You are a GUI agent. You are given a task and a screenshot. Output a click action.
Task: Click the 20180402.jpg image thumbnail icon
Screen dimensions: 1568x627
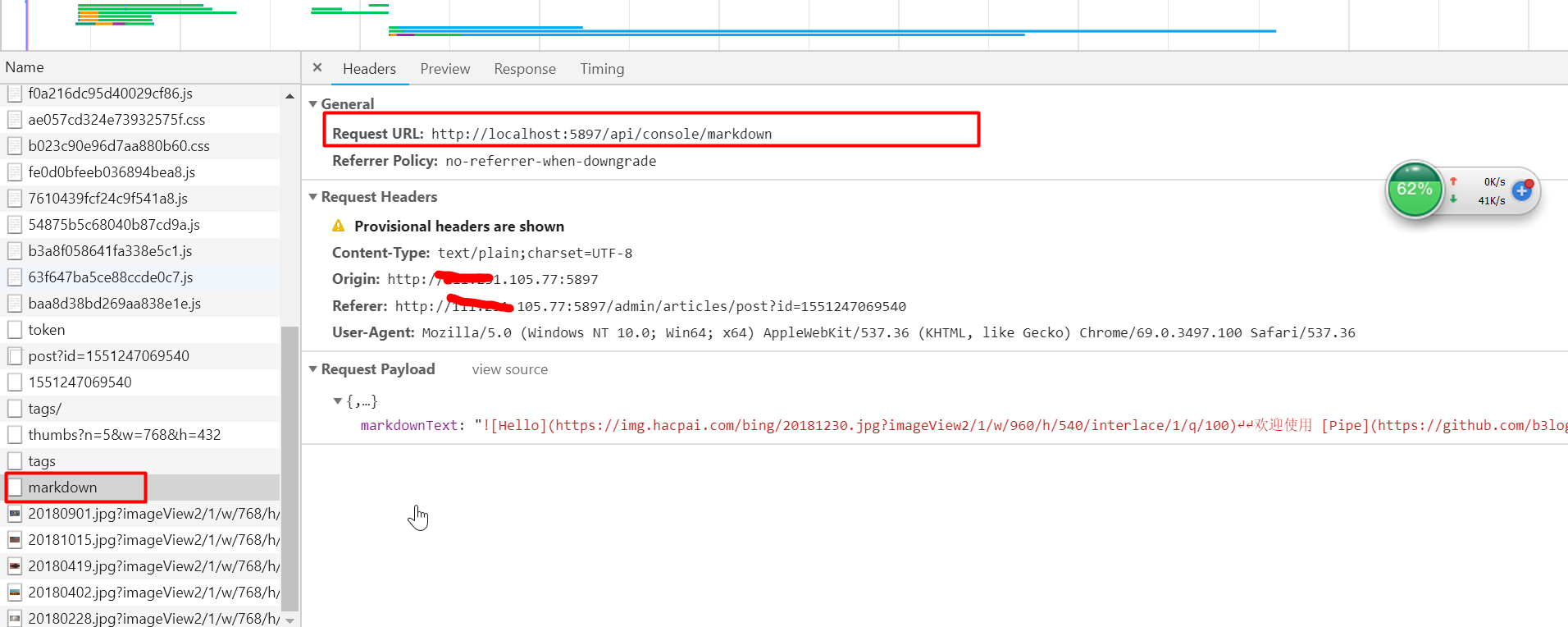(15, 593)
